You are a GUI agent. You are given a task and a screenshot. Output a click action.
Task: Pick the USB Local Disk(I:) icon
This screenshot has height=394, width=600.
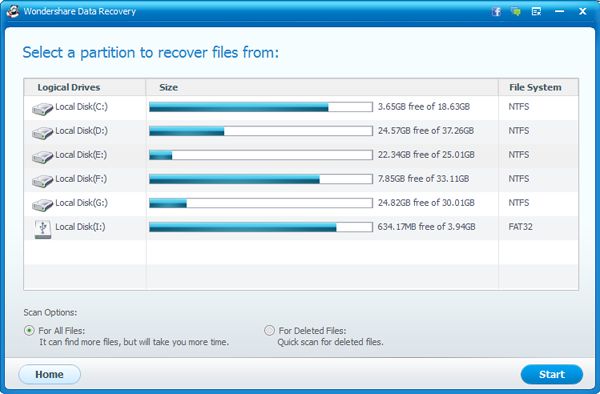pos(42,230)
